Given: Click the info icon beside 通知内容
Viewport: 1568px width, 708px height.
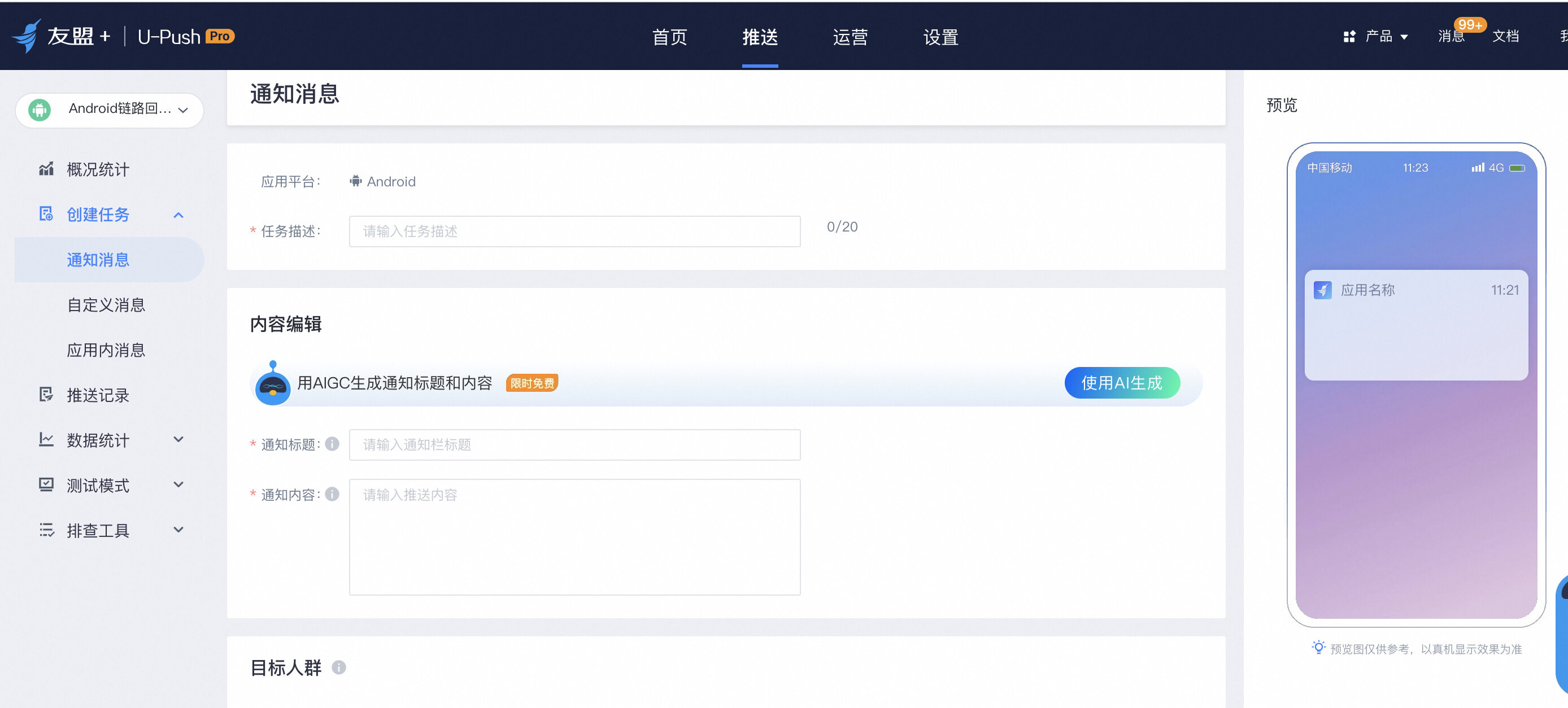Looking at the screenshot, I should tap(332, 494).
